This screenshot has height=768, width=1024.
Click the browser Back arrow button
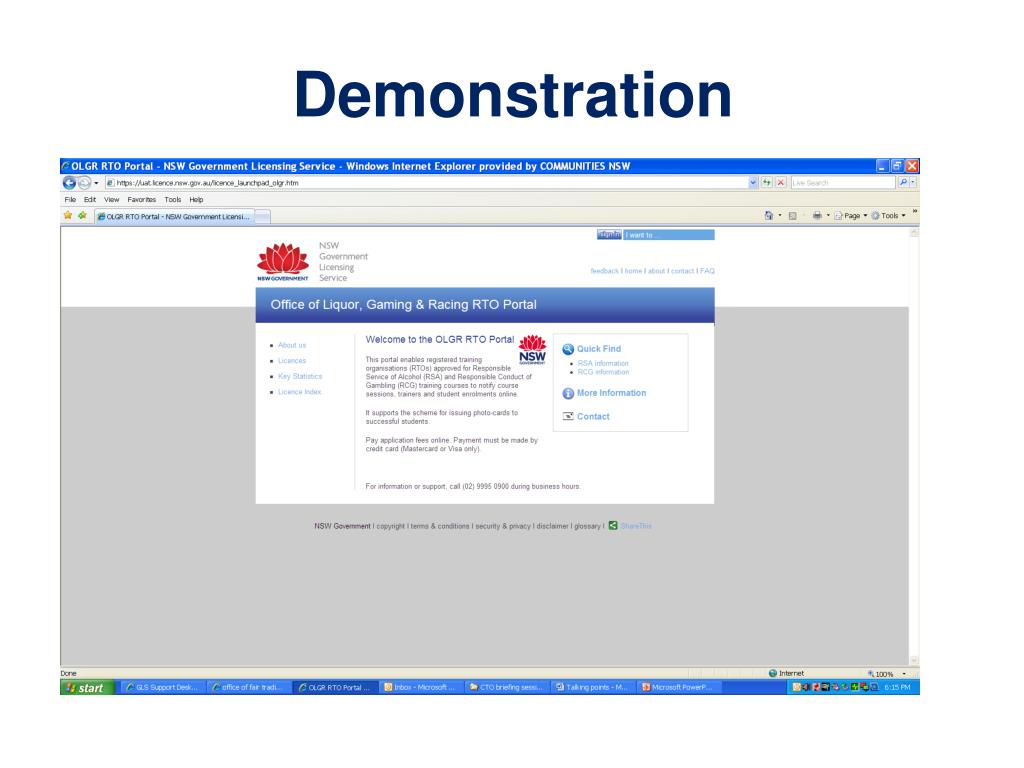pyautogui.click(x=69, y=183)
